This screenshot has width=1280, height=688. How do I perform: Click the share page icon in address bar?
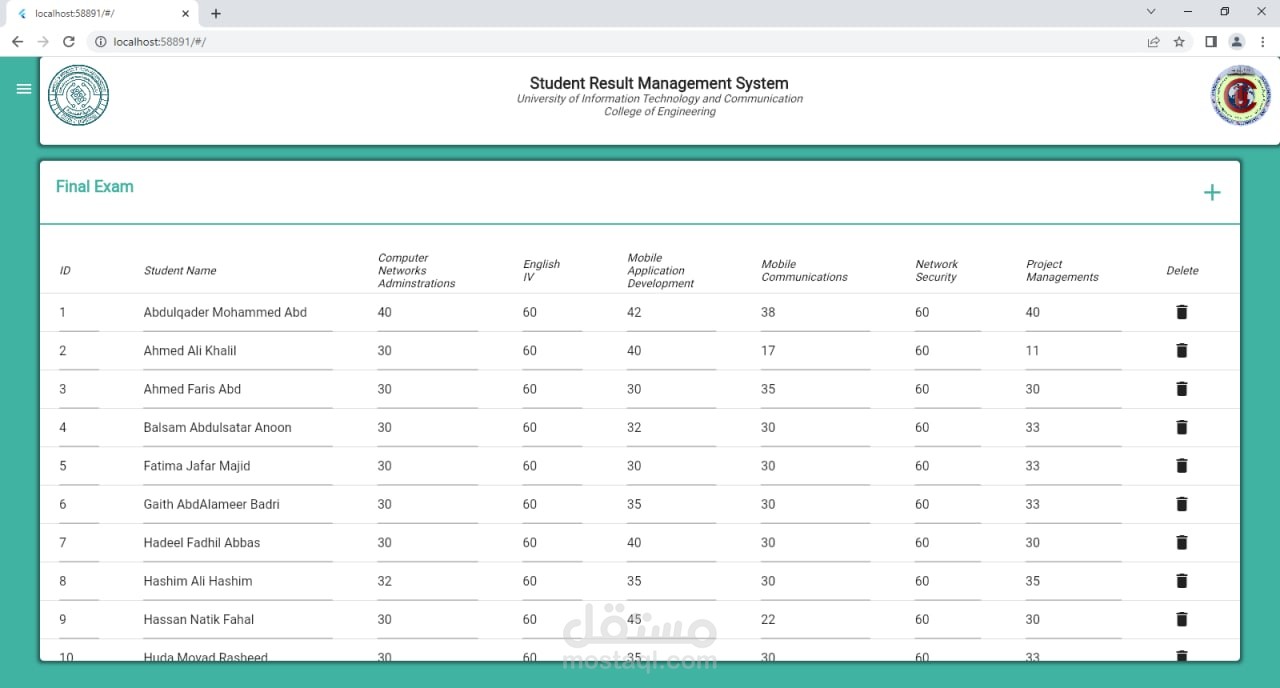tap(1153, 42)
